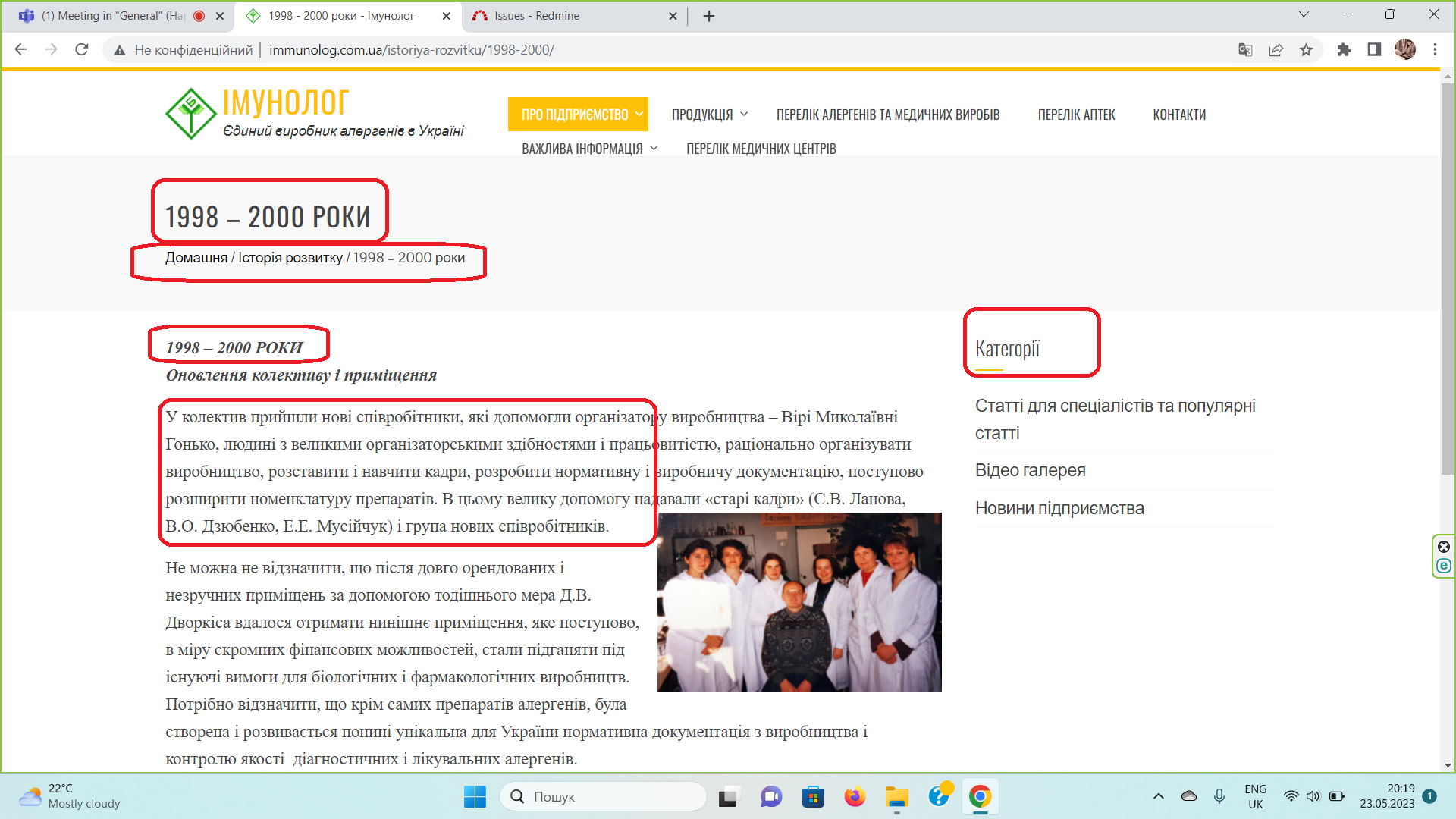Click the Імунолог diamond logo
This screenshot has height=819, width=1456.
click(190, 114)
